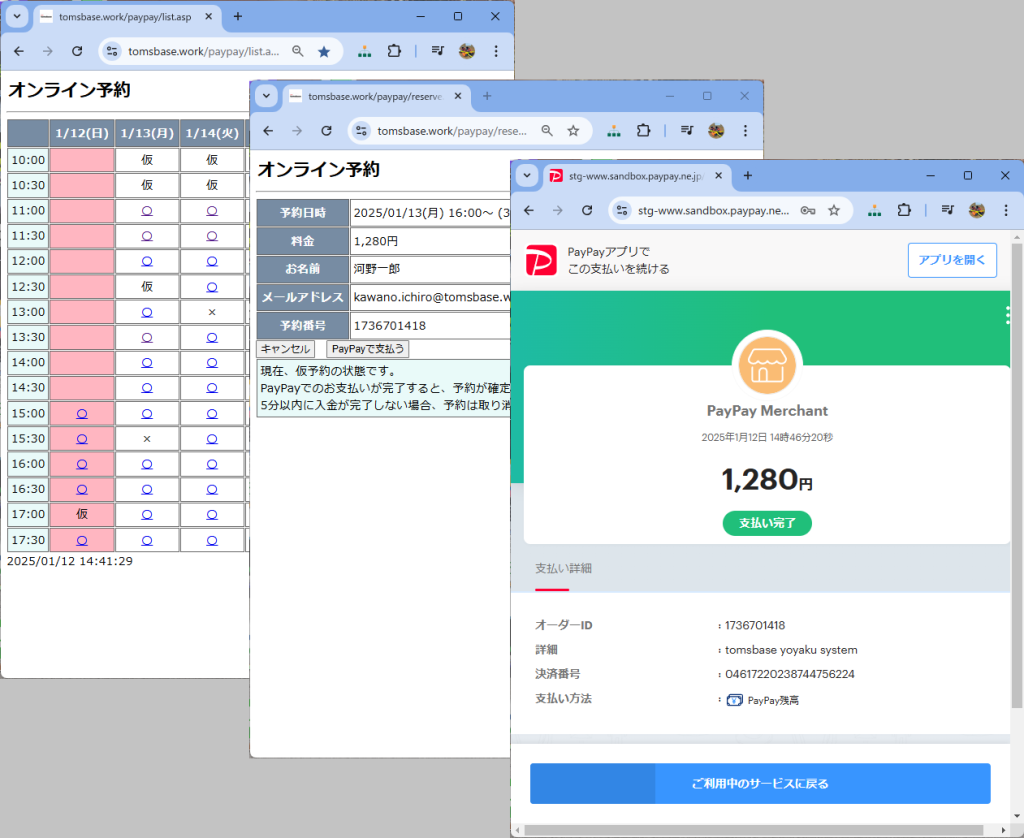Viewport: 1024px width, 838px height.
Task: Click the 決済番号 value 04617220238744756224
Action: tap(790, 674)
